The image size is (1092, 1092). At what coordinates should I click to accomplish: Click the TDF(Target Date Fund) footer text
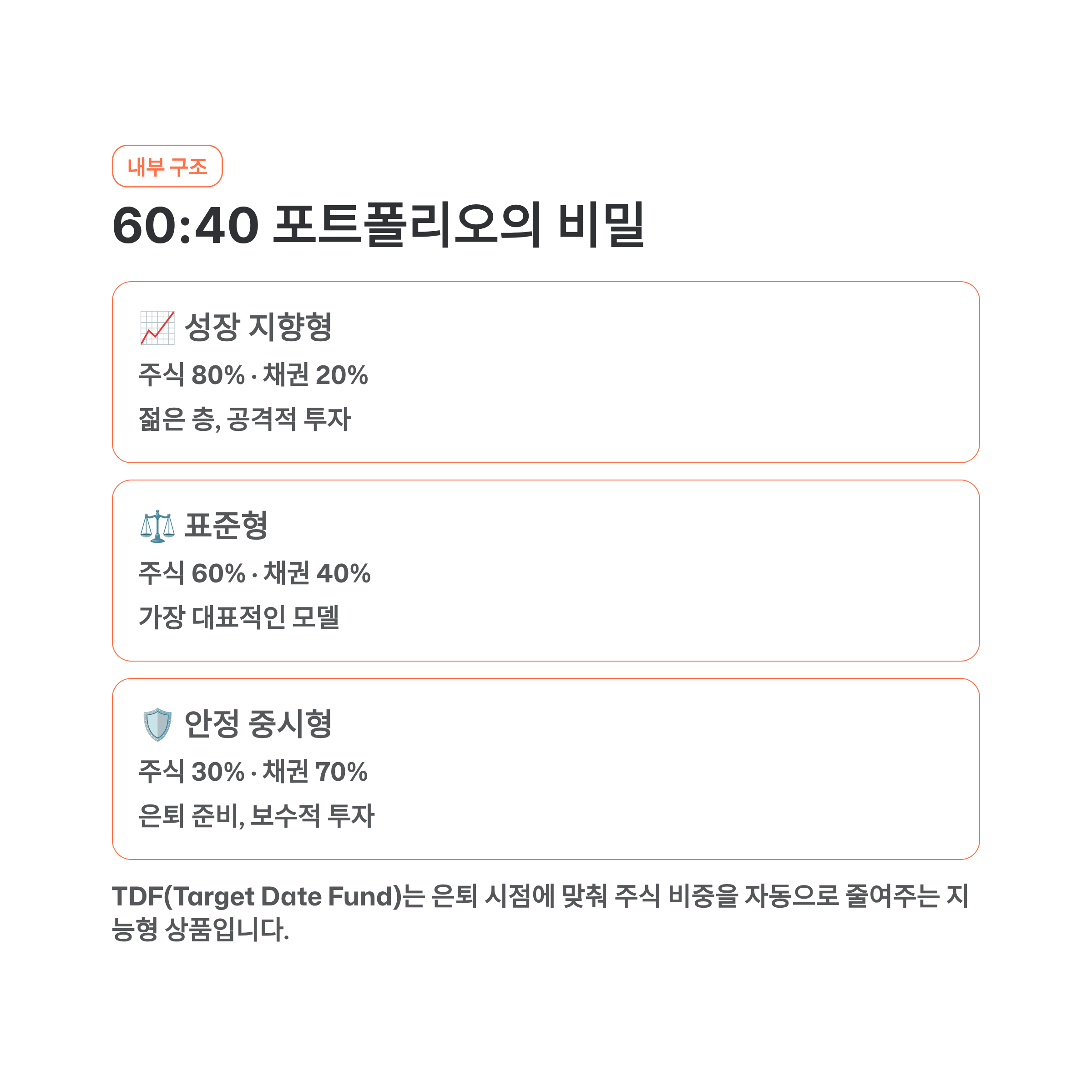[257, 896]
